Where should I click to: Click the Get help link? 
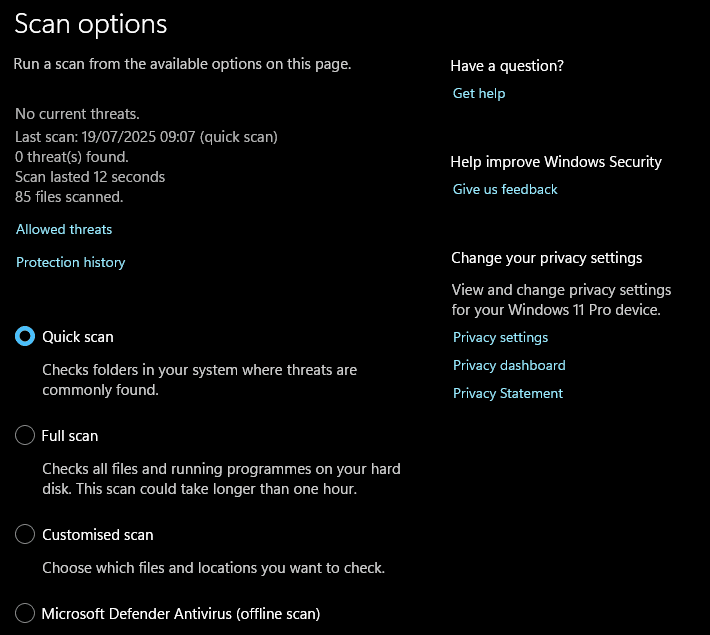click(479, 93)
